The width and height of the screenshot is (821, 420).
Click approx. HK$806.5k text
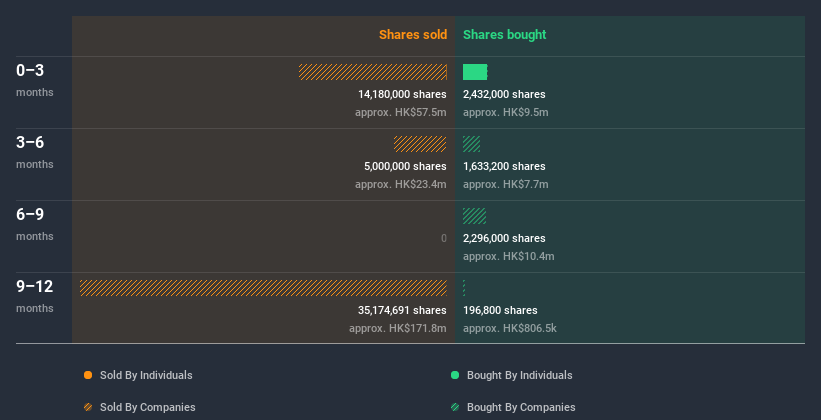coord(510,328)
